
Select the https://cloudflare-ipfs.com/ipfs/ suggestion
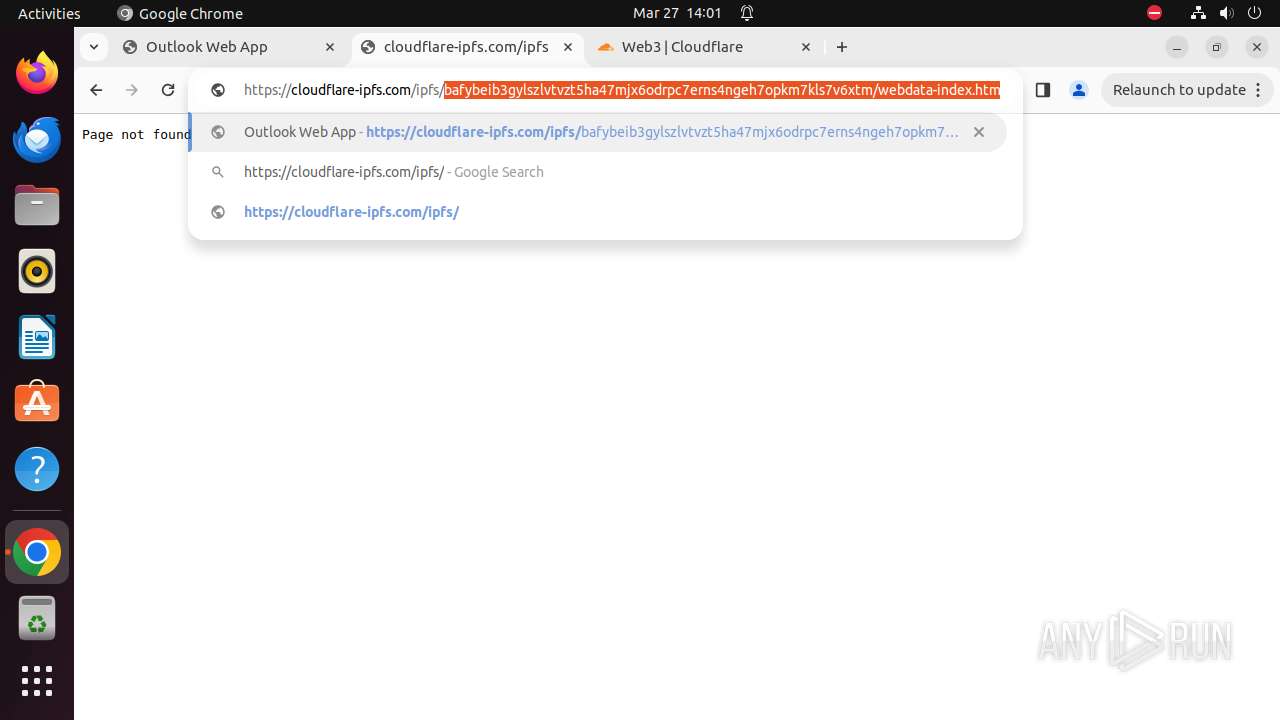pyautogui.click(x=597, y=212)
